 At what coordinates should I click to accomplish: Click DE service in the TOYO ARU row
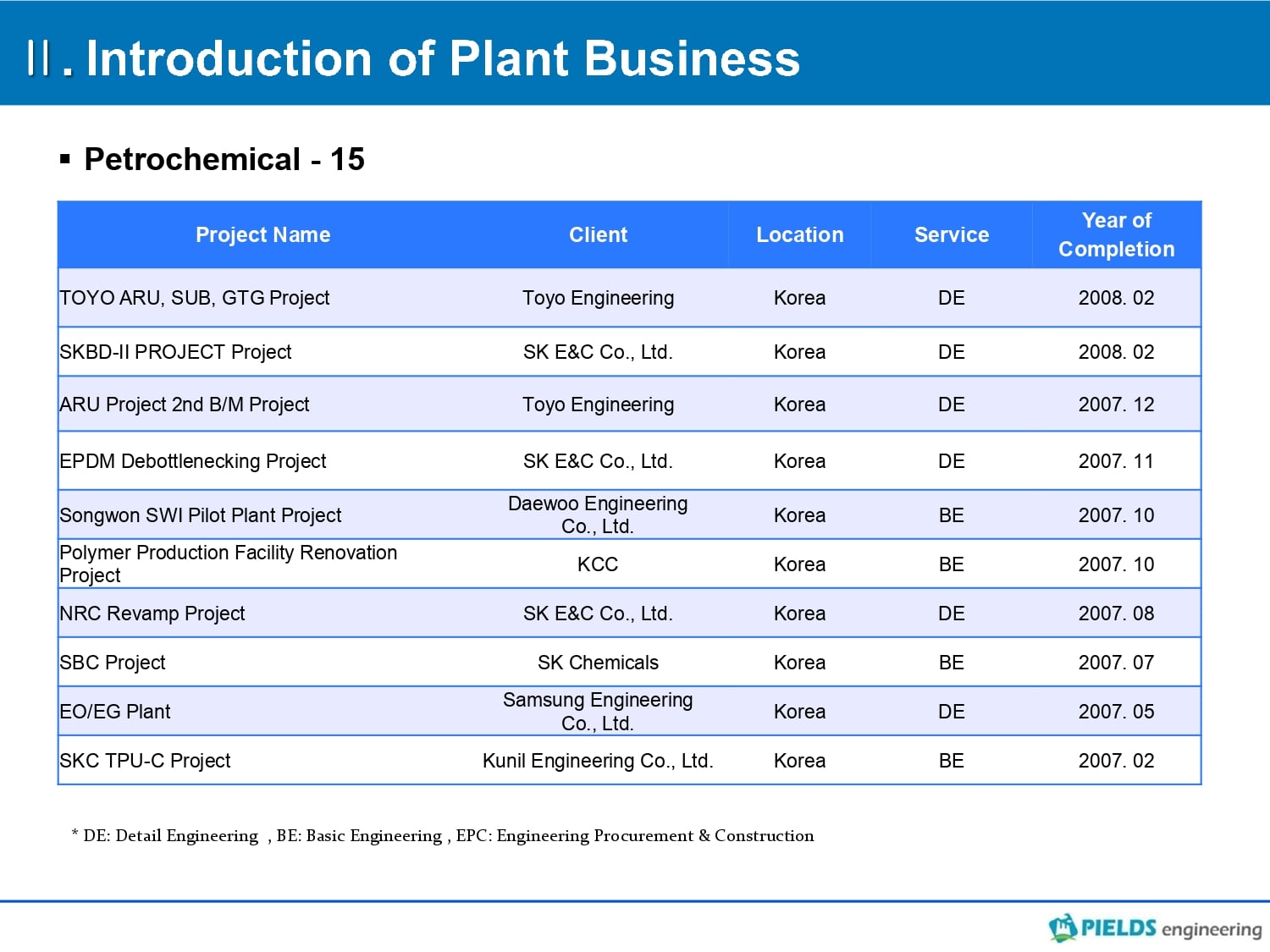952,298
